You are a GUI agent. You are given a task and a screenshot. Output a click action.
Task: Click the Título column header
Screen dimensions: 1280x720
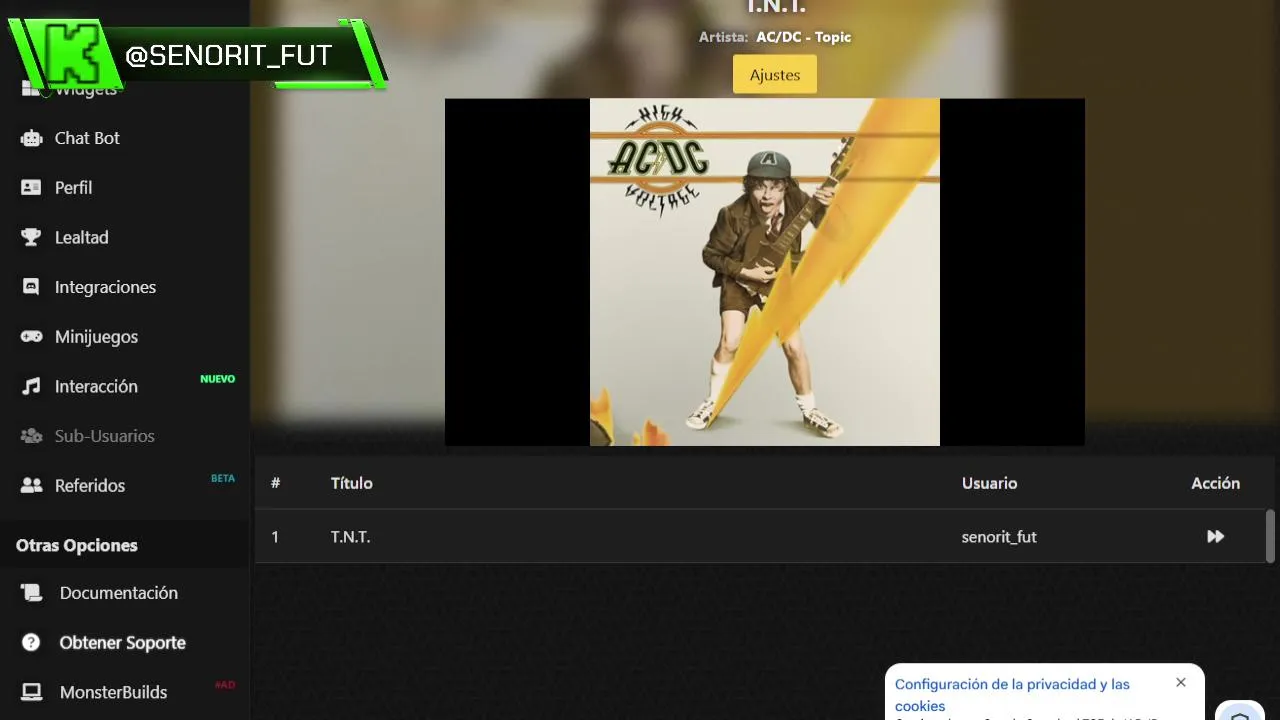point(352,483)
